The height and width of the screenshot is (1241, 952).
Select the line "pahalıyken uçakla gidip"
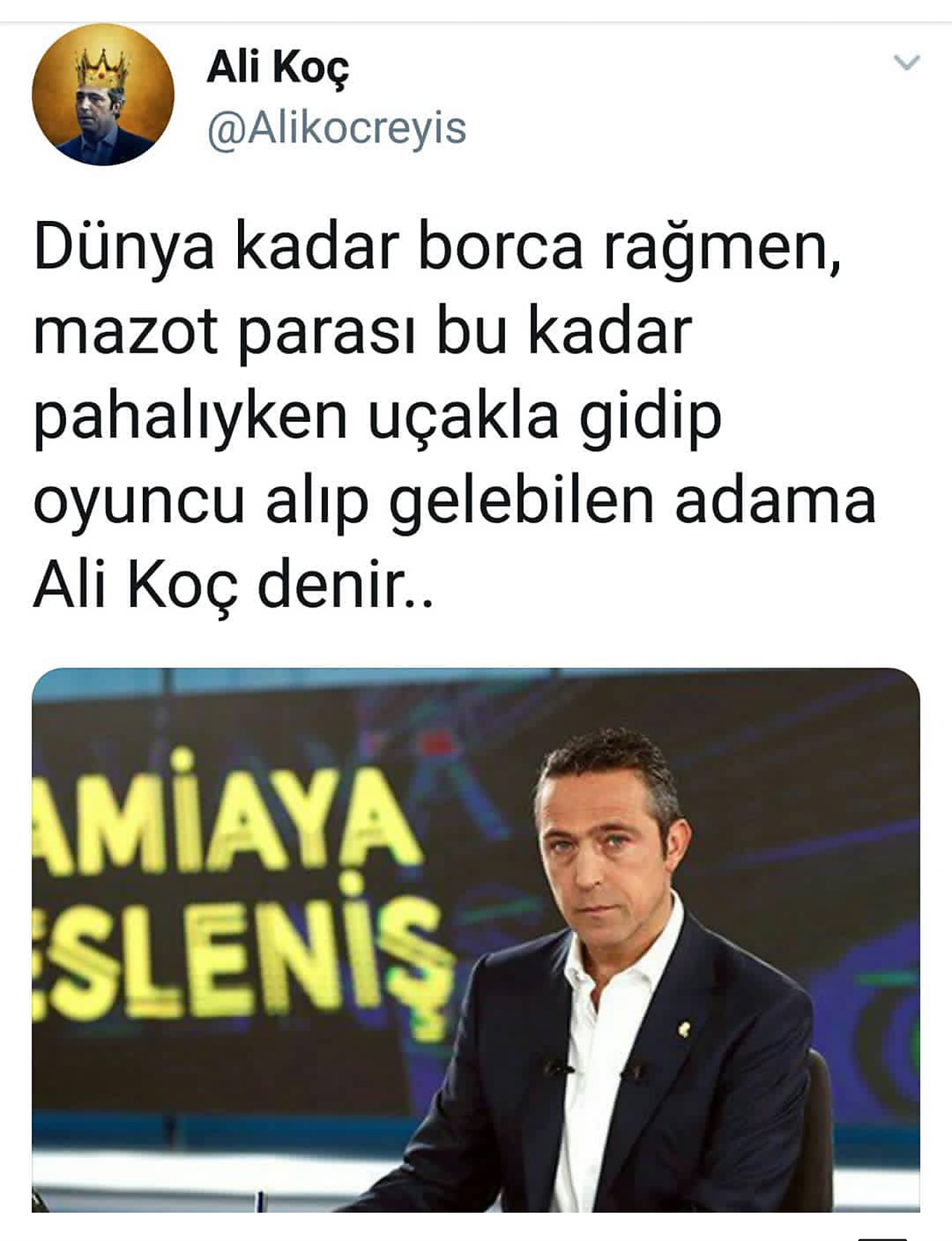[378, 418]
